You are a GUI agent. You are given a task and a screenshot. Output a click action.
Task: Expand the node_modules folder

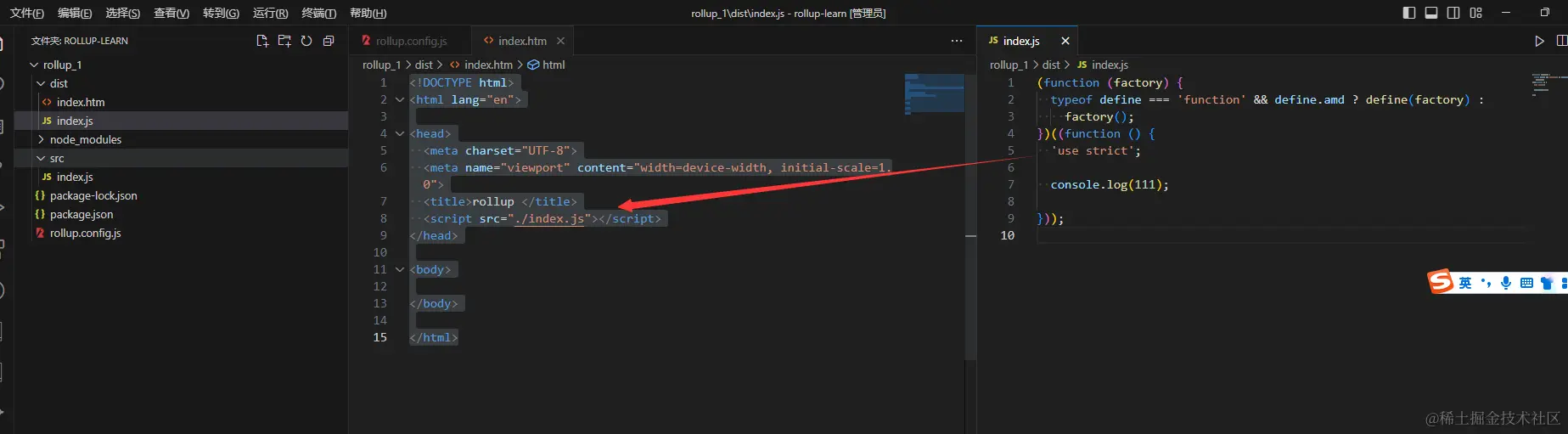click(x=41, y=139)
